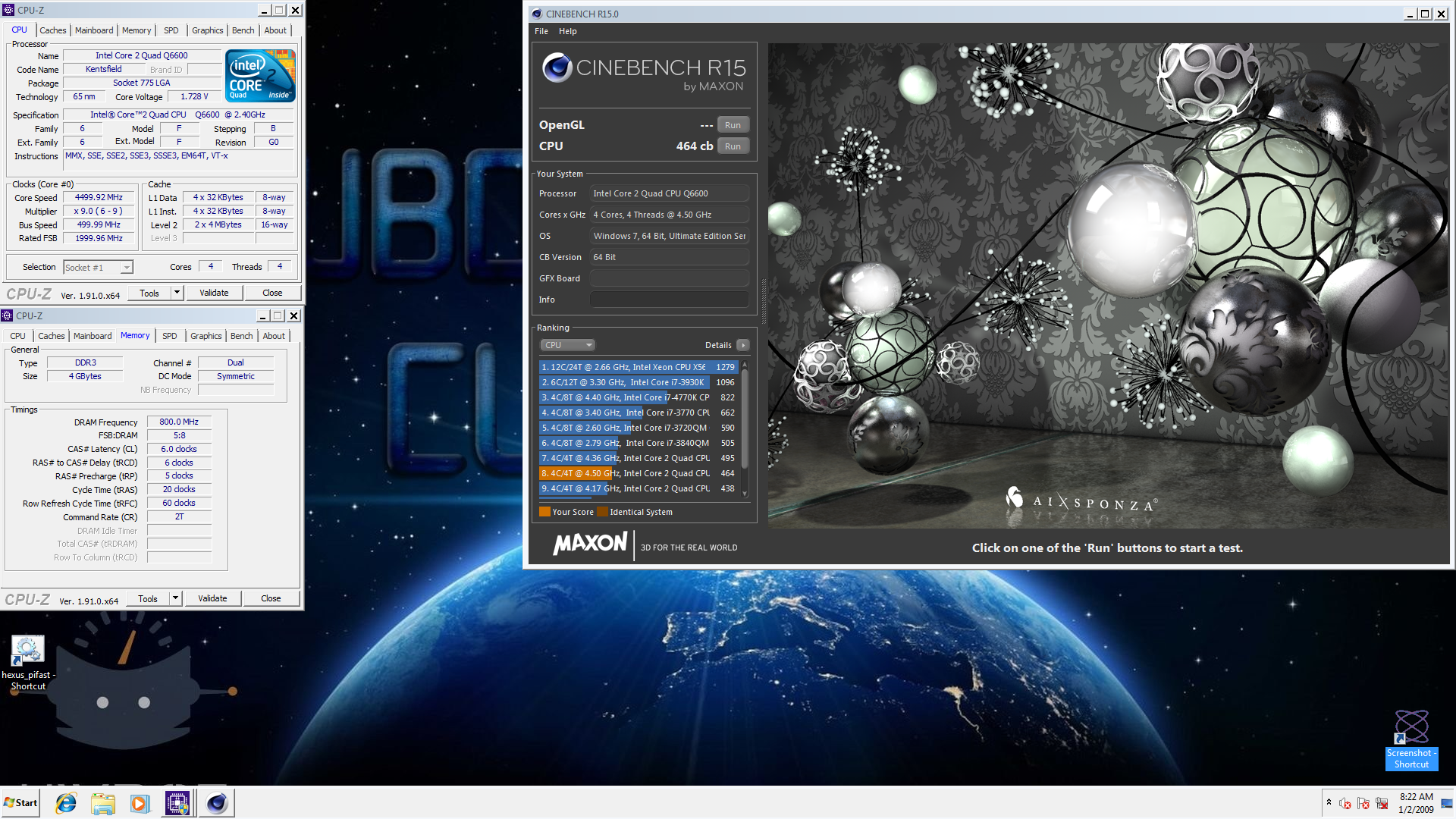
Task: Open Tools dropdown arrow in top CPU-Z
Action: (x=177, y=293)
